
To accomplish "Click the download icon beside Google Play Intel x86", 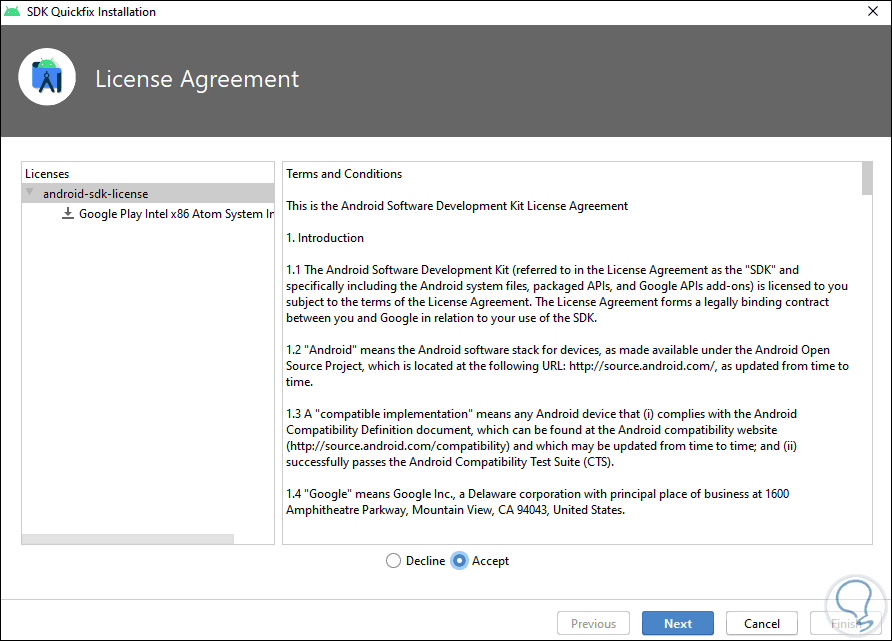I will click(x=68, y=214).
